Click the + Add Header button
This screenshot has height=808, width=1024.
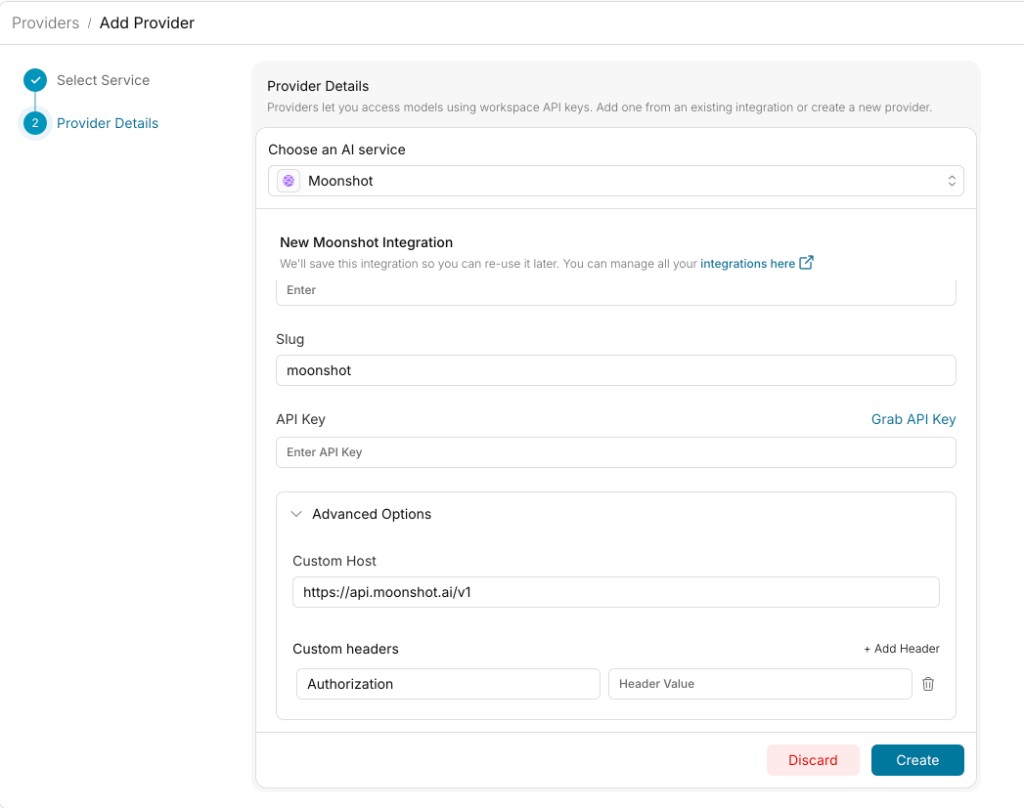click(901, 649)
